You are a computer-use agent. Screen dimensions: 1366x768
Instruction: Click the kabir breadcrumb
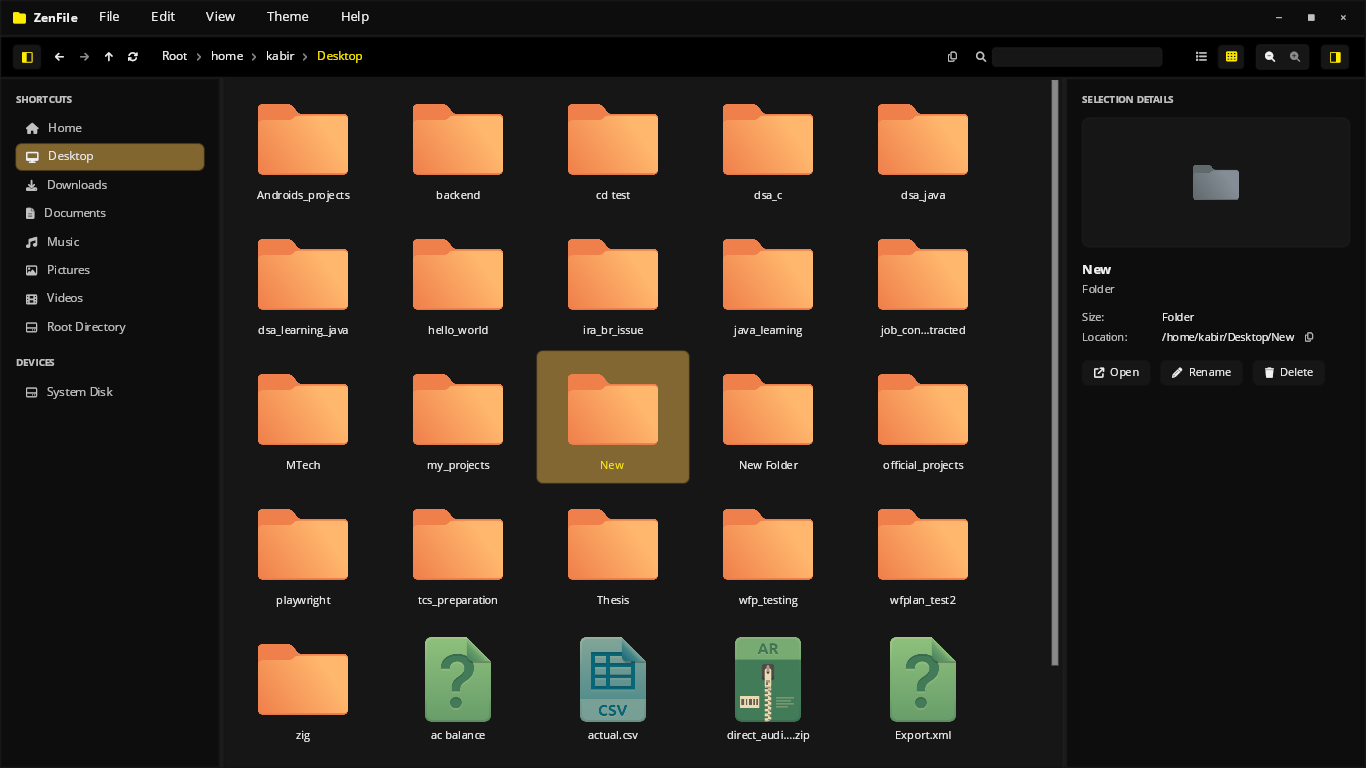pos(280,56)
